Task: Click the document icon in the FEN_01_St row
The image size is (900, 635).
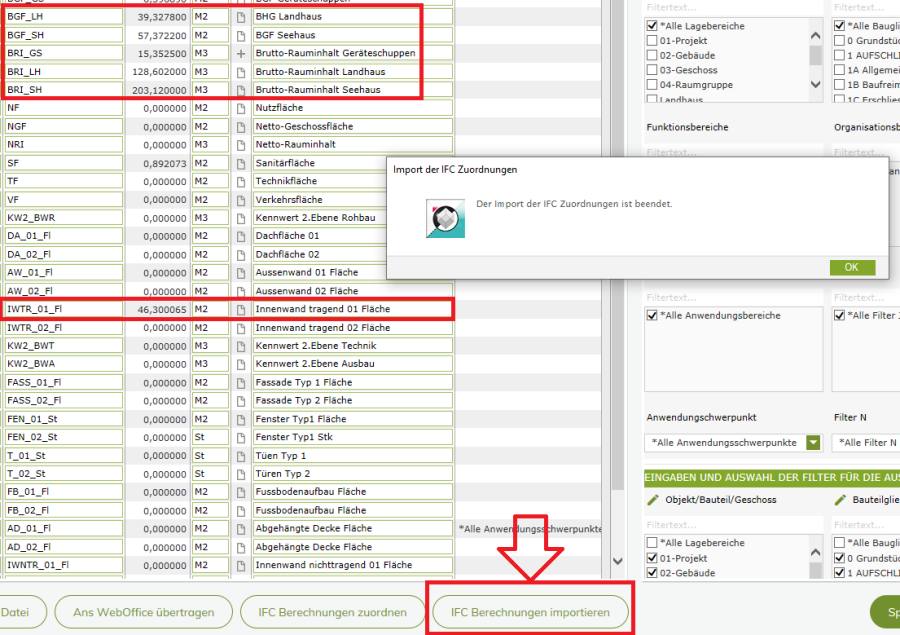Action: click(x=241, y=419)
